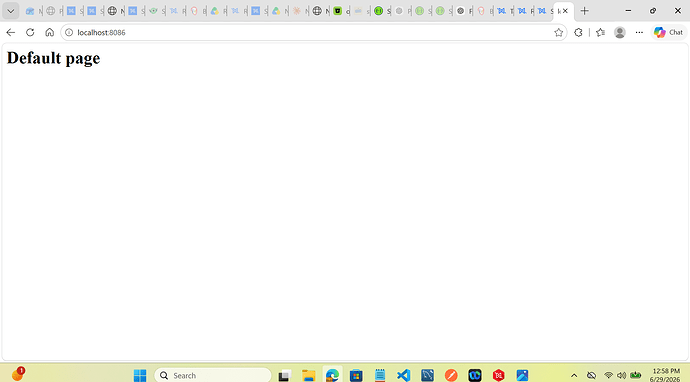Close the current active tab
Image resolution: width=690 pixels, height=382 pixels.
pos(565,11)
